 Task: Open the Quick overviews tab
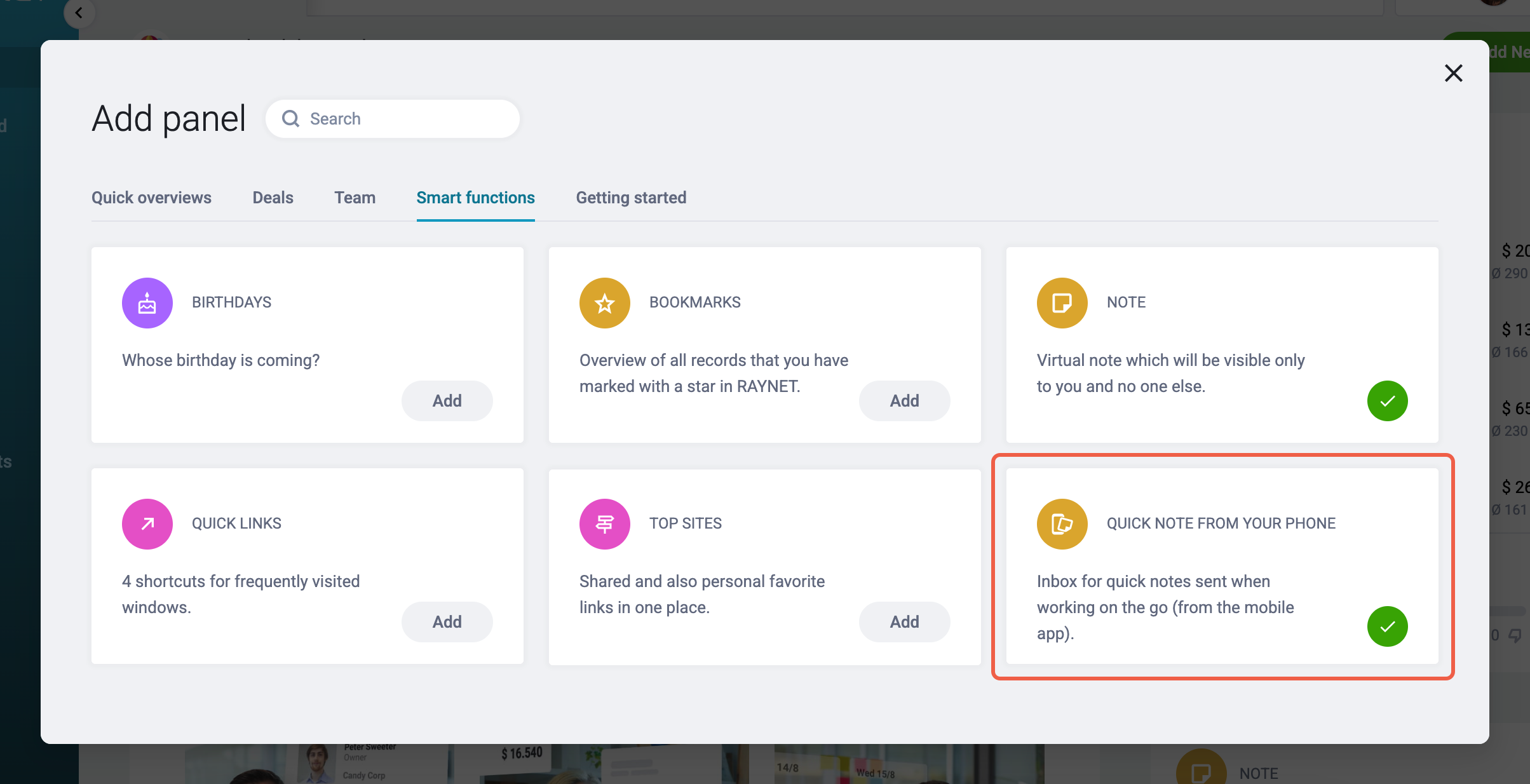(151, 198)
